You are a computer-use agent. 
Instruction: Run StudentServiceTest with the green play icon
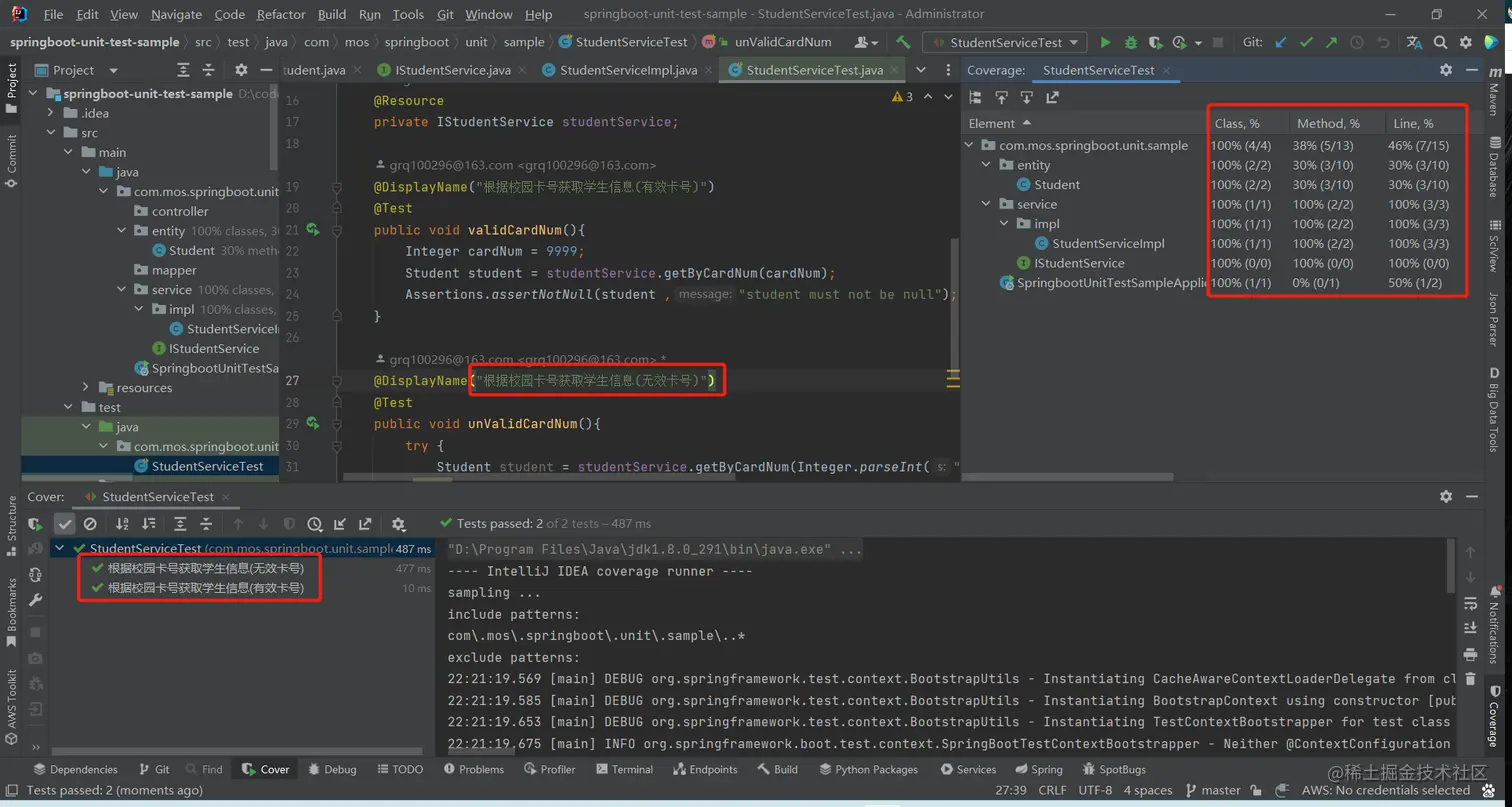click(x=1105, y=43)
